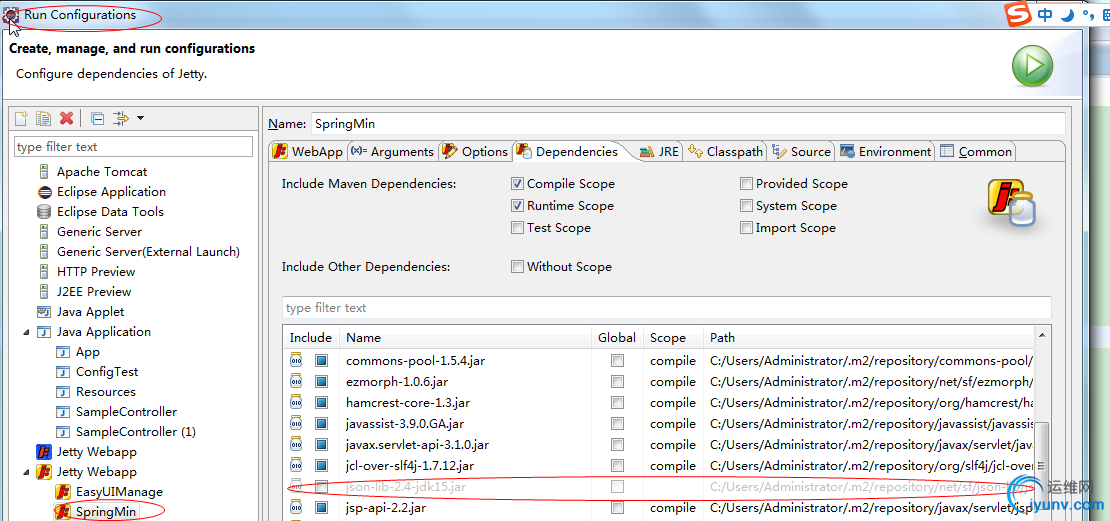Enable the Test Scope checkbox

pyautogui.click(x=517, y=228)
